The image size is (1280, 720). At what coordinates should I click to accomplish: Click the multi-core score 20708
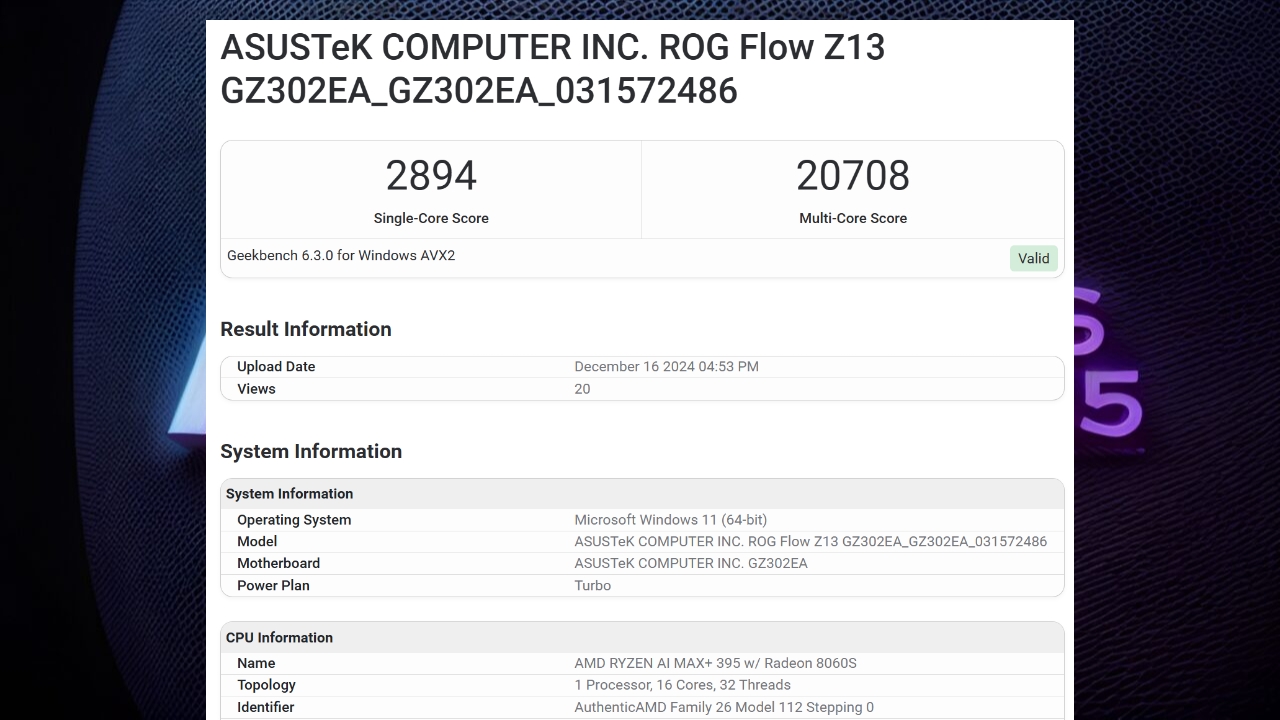[x=853, y=176]
